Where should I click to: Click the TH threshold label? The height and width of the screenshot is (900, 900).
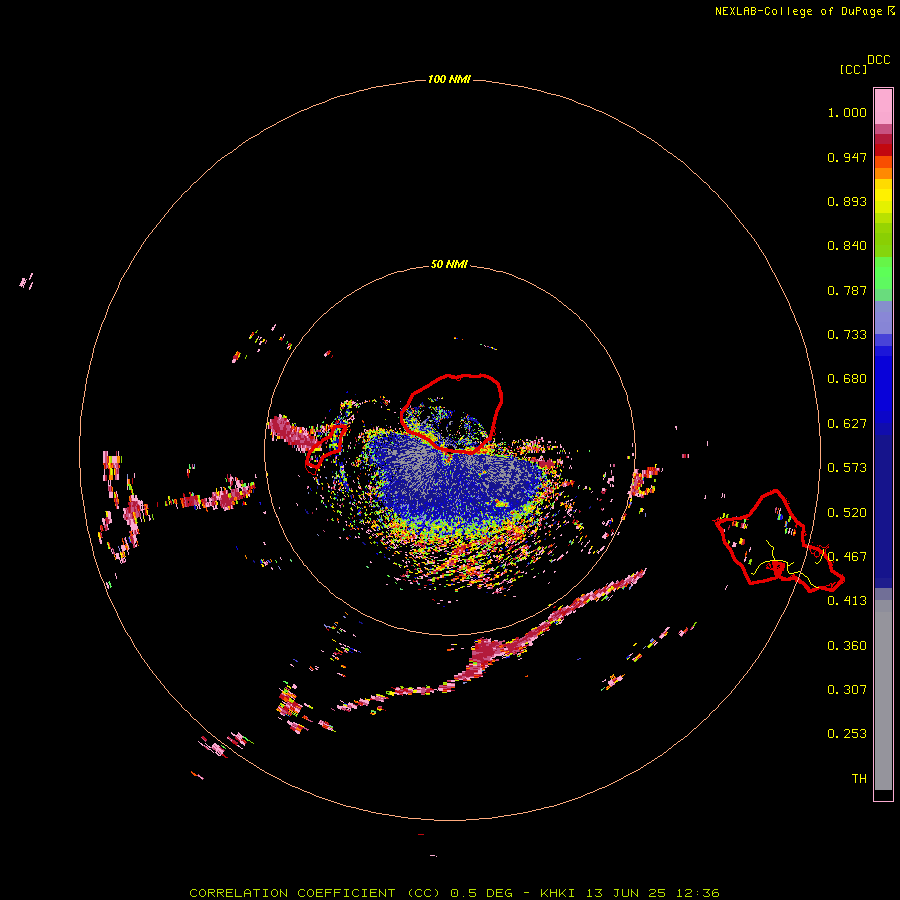click(859, 779)
